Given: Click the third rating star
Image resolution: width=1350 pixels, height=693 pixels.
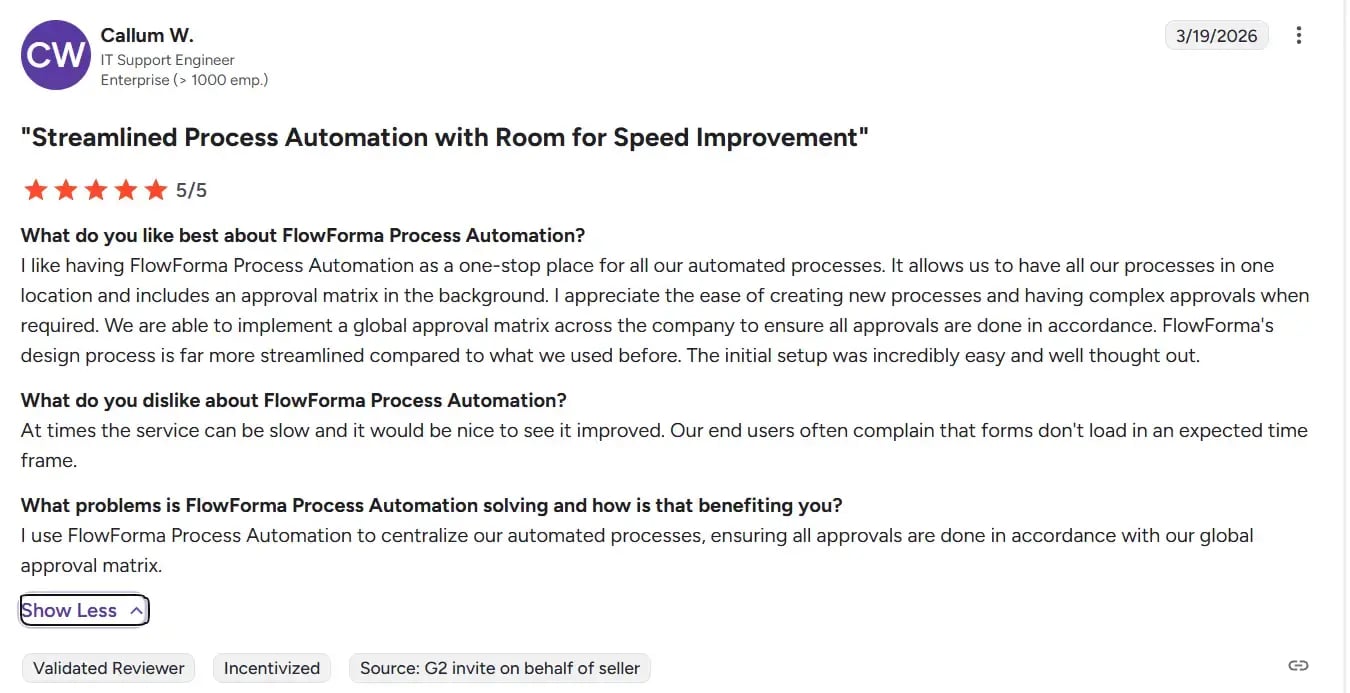Looking at the screenshot, I should pyautogui.click(x=95, y=190).
